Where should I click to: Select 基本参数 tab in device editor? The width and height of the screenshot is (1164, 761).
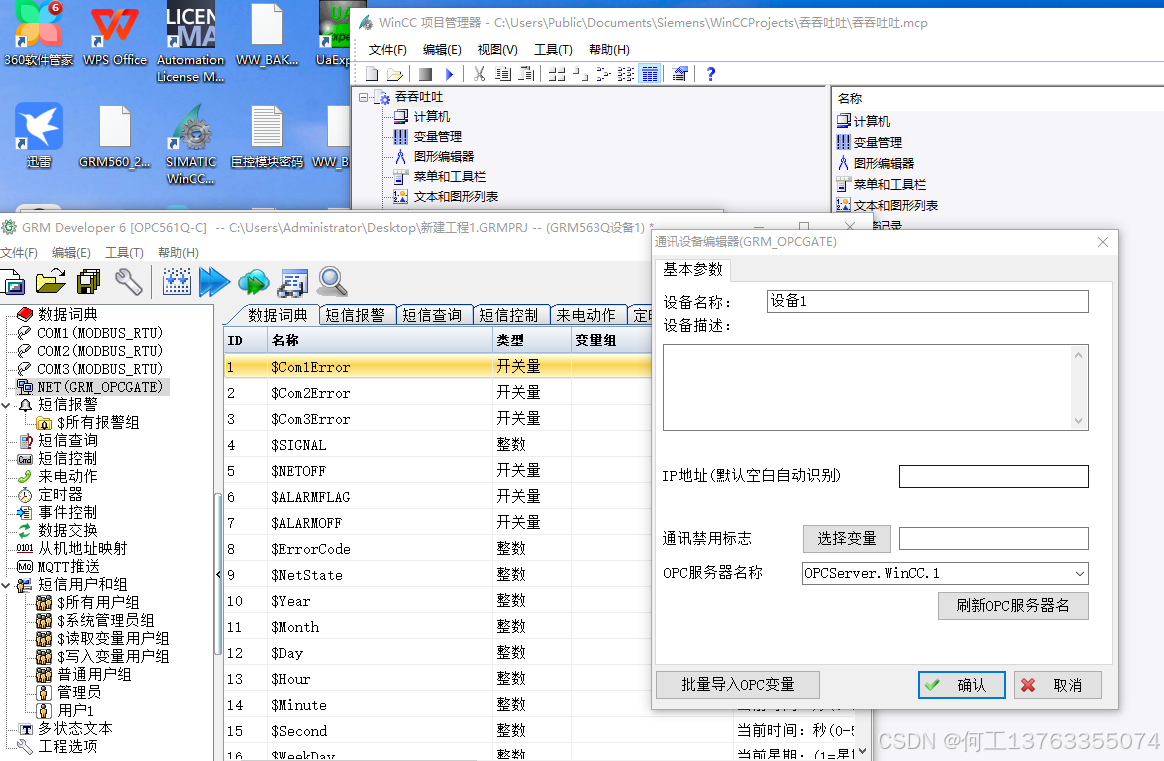click(693, 270)
